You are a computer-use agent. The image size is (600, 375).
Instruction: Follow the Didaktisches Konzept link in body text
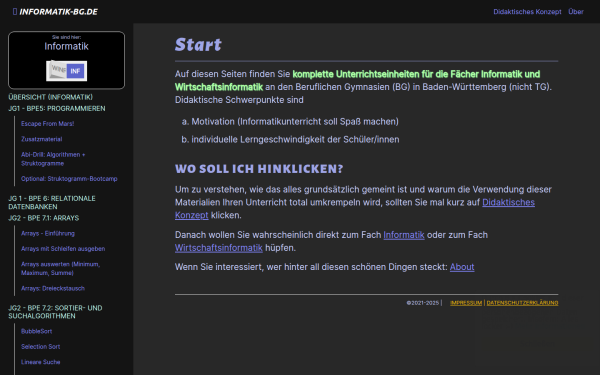click(509, 202)
